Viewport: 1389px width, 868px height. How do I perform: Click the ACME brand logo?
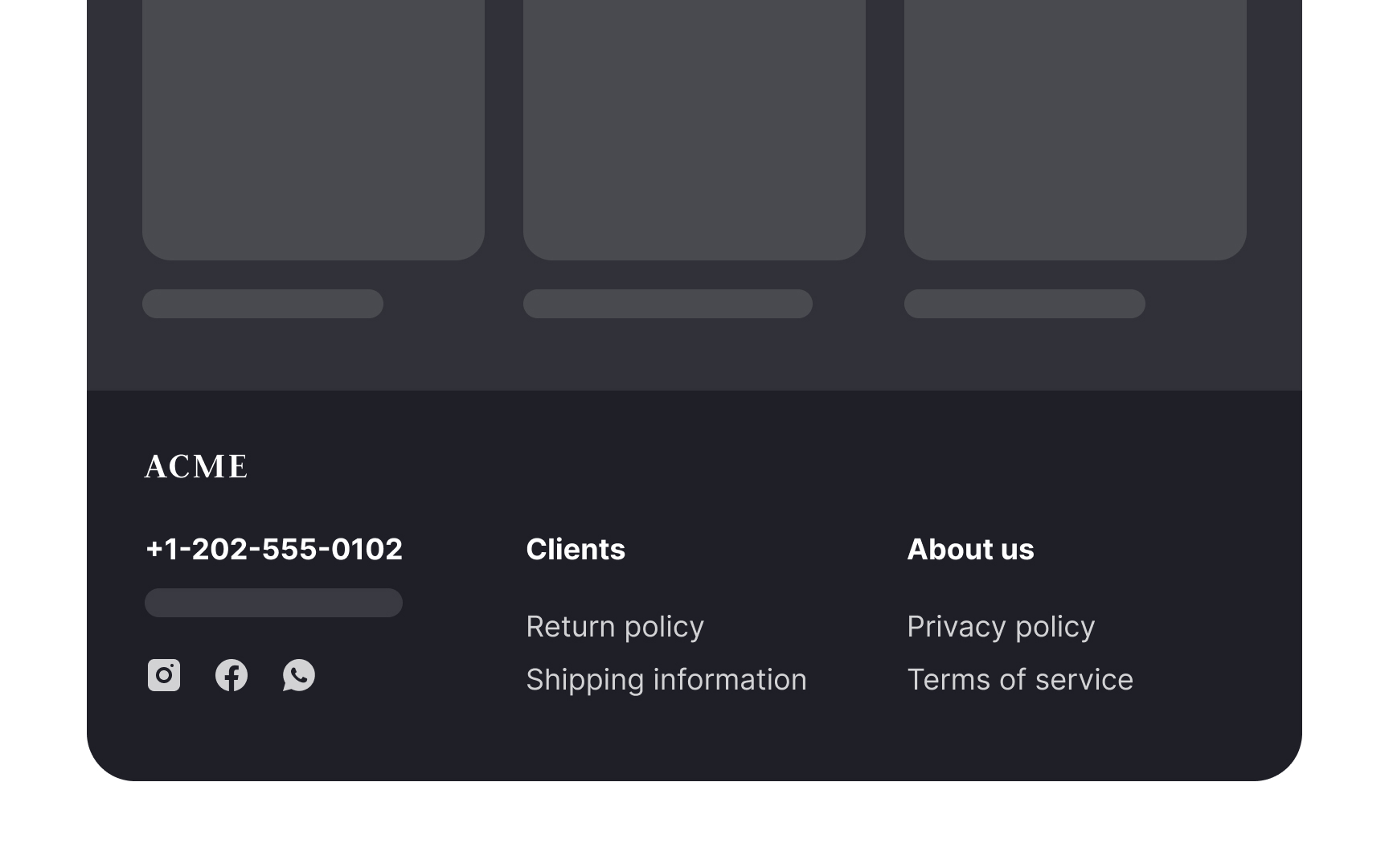pyautogui.click(x=195, y=466)
